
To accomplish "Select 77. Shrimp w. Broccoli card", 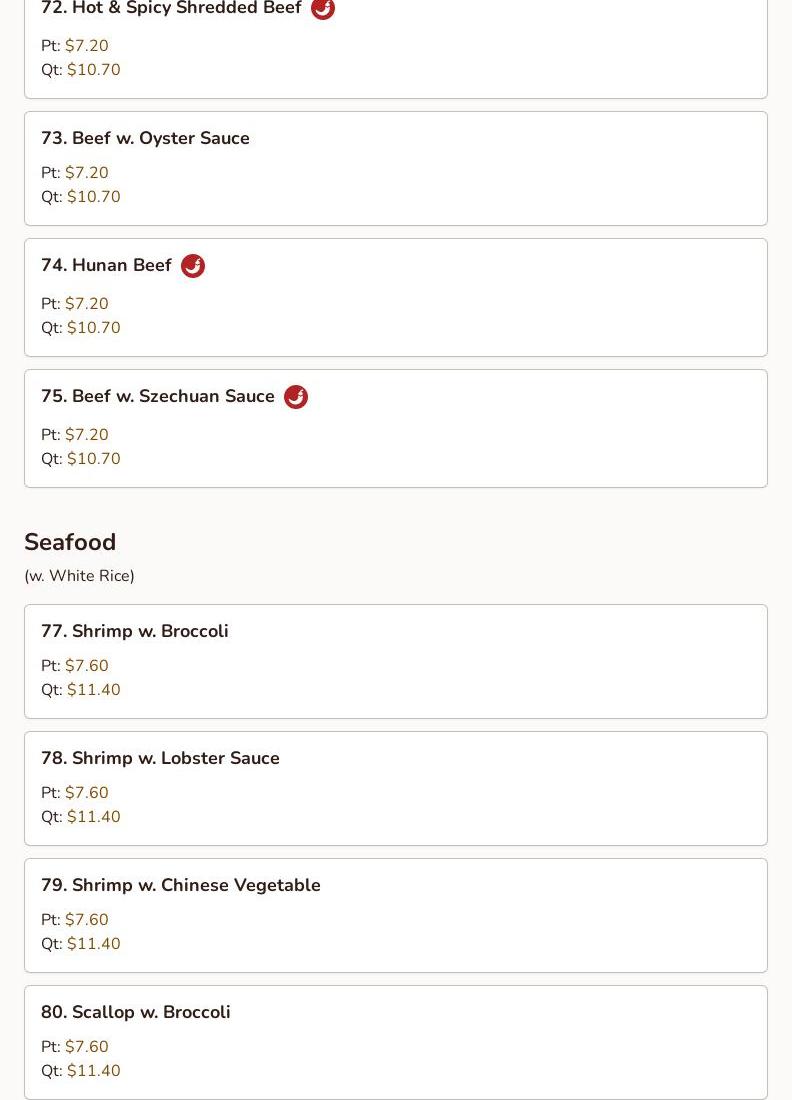I will (x=396, y=662).
